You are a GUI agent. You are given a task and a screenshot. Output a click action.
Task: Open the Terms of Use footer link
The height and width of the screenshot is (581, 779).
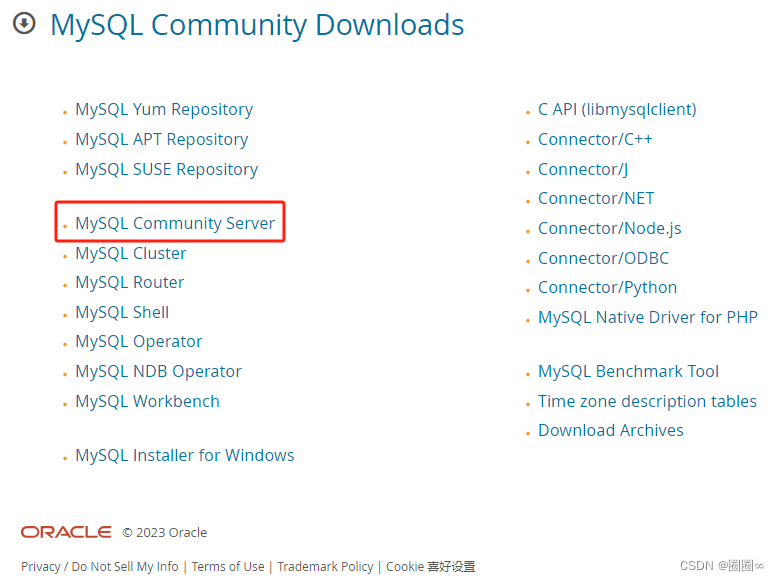[x=228, y=567]
